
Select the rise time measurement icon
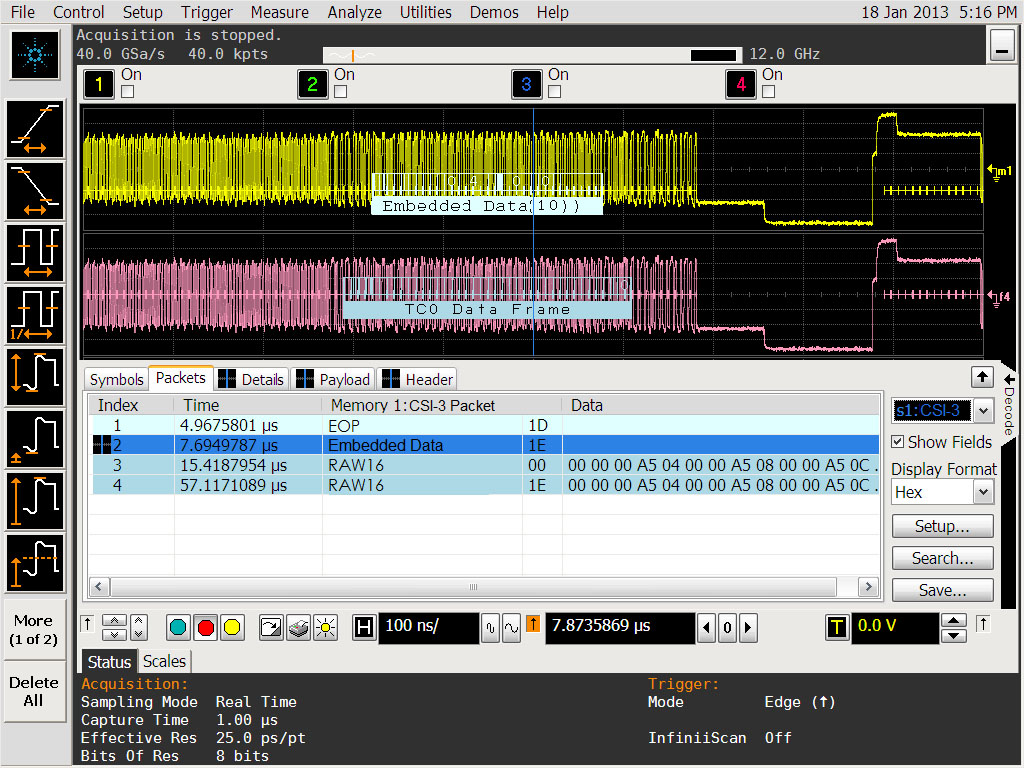point(36,129)
